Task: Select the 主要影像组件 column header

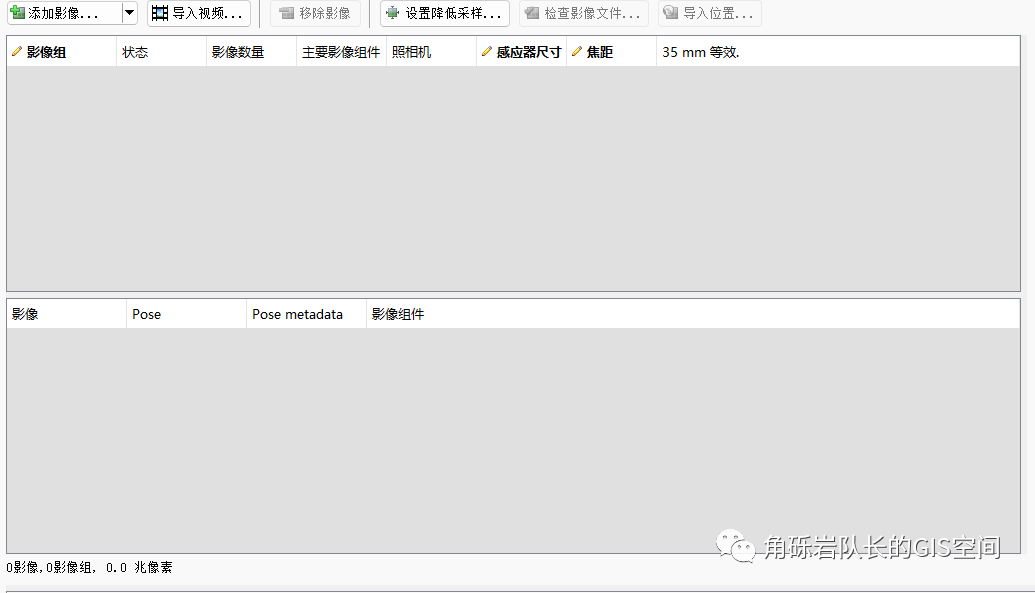Action: point(341,52)
